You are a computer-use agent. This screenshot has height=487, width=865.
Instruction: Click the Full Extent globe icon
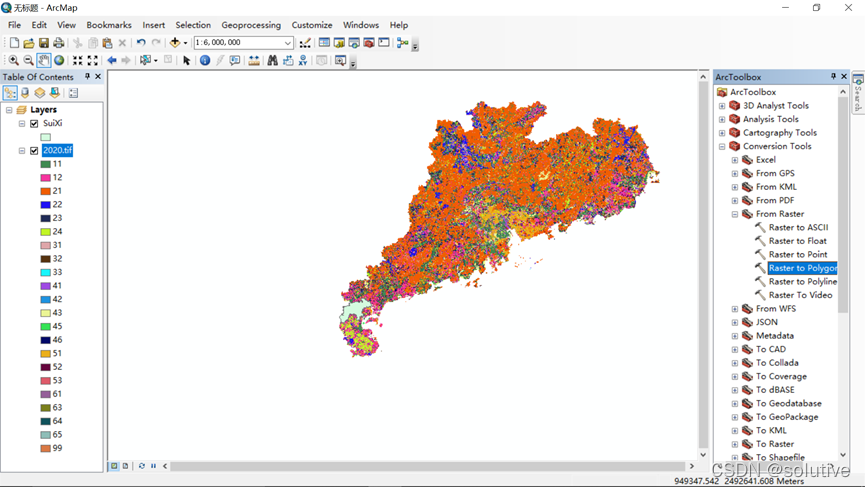59,61
